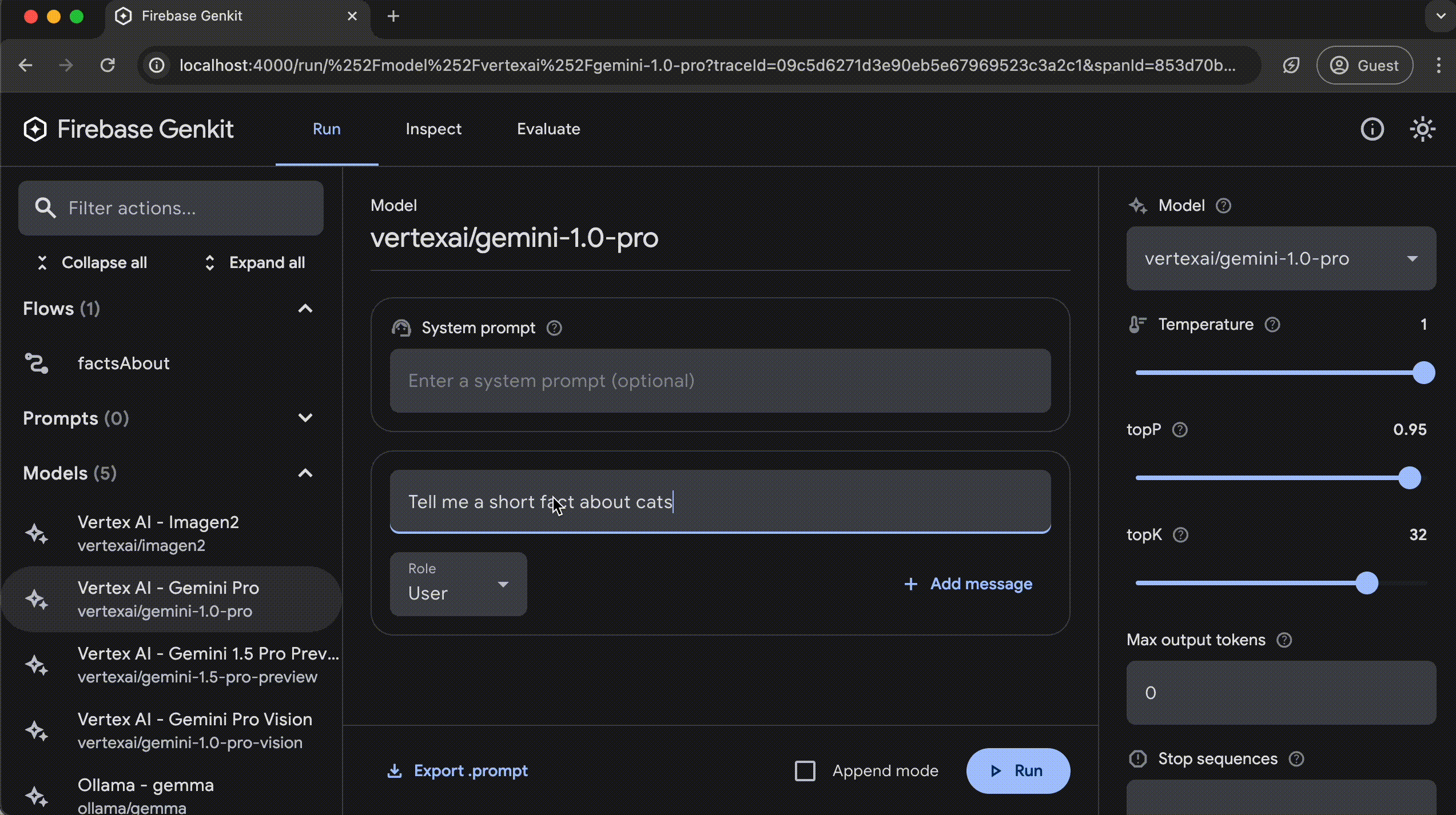Screen dimensions: 1456x815
Task: Click the Run button to submit prompt
Action: [1018, 770]
